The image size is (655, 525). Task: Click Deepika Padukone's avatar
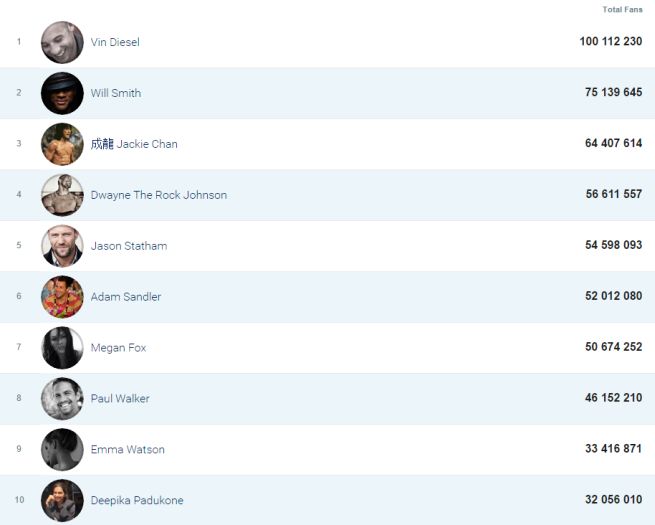pos(62,500)
